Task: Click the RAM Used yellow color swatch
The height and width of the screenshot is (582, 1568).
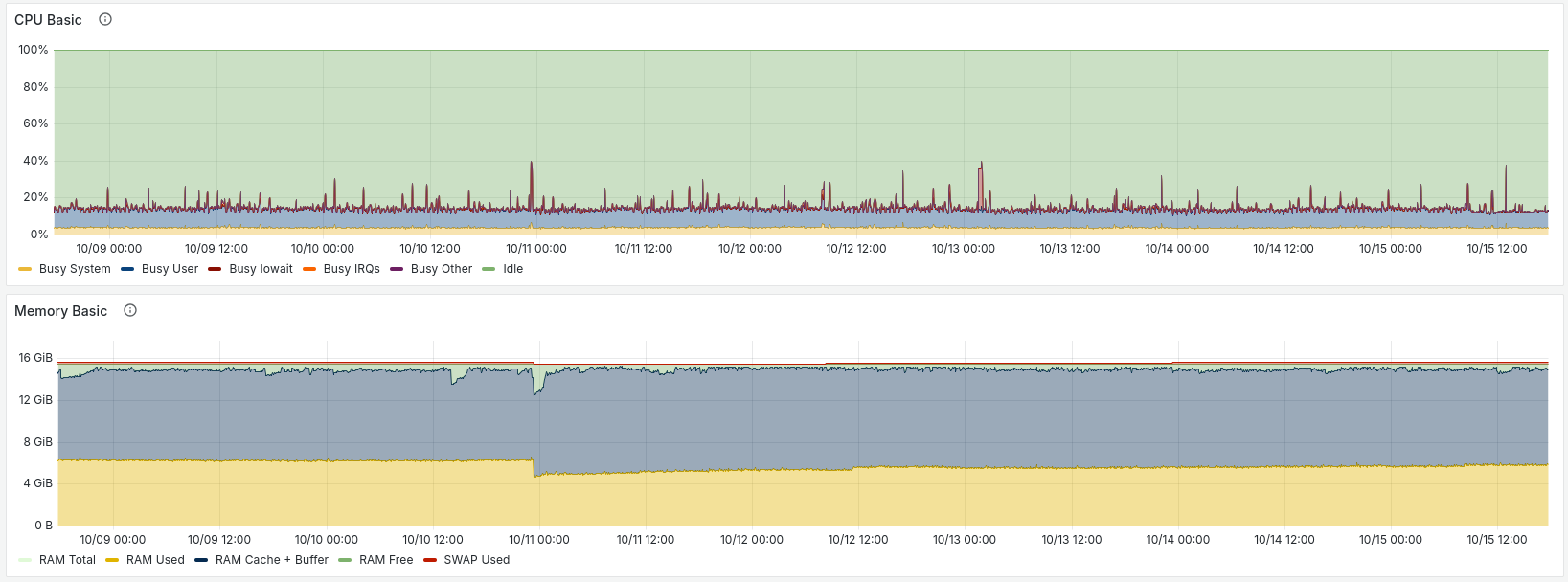Action: point(112,560)
